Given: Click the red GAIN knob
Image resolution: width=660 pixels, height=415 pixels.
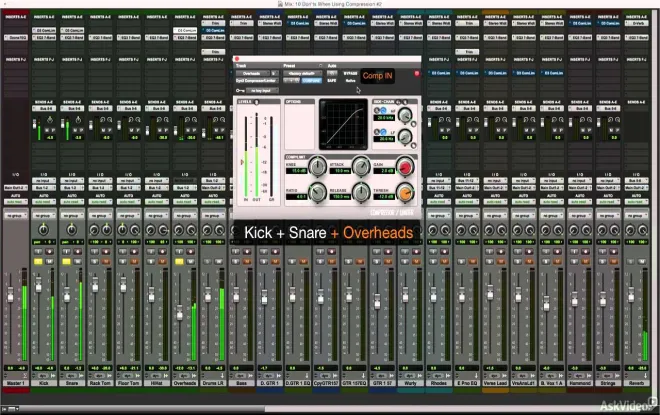Looking at the screenshot, I should tap(405, 167).
